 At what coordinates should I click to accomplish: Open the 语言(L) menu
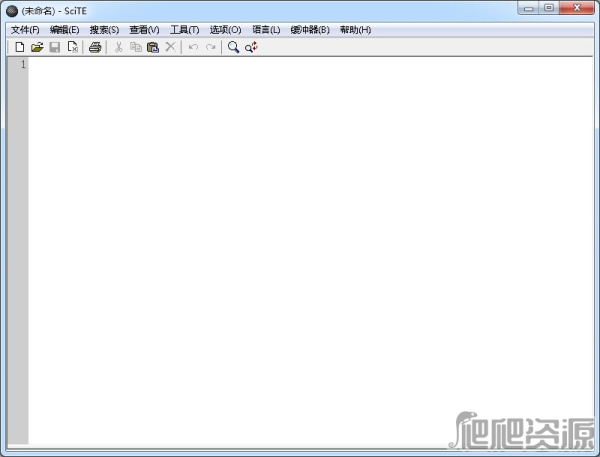[x=266, y=30]
